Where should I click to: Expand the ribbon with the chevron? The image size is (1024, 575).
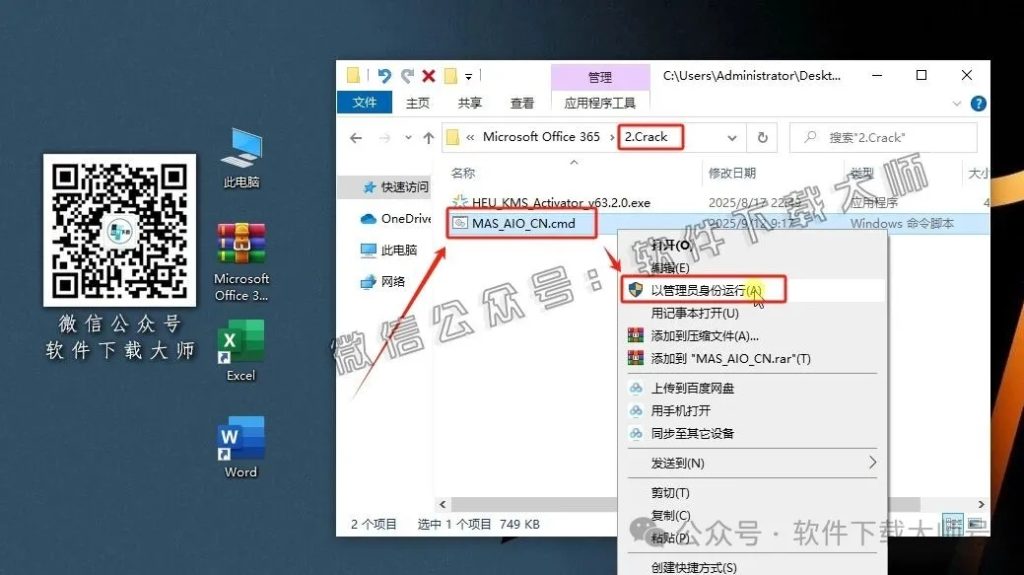pyautogui.click(x=957, y=104)
